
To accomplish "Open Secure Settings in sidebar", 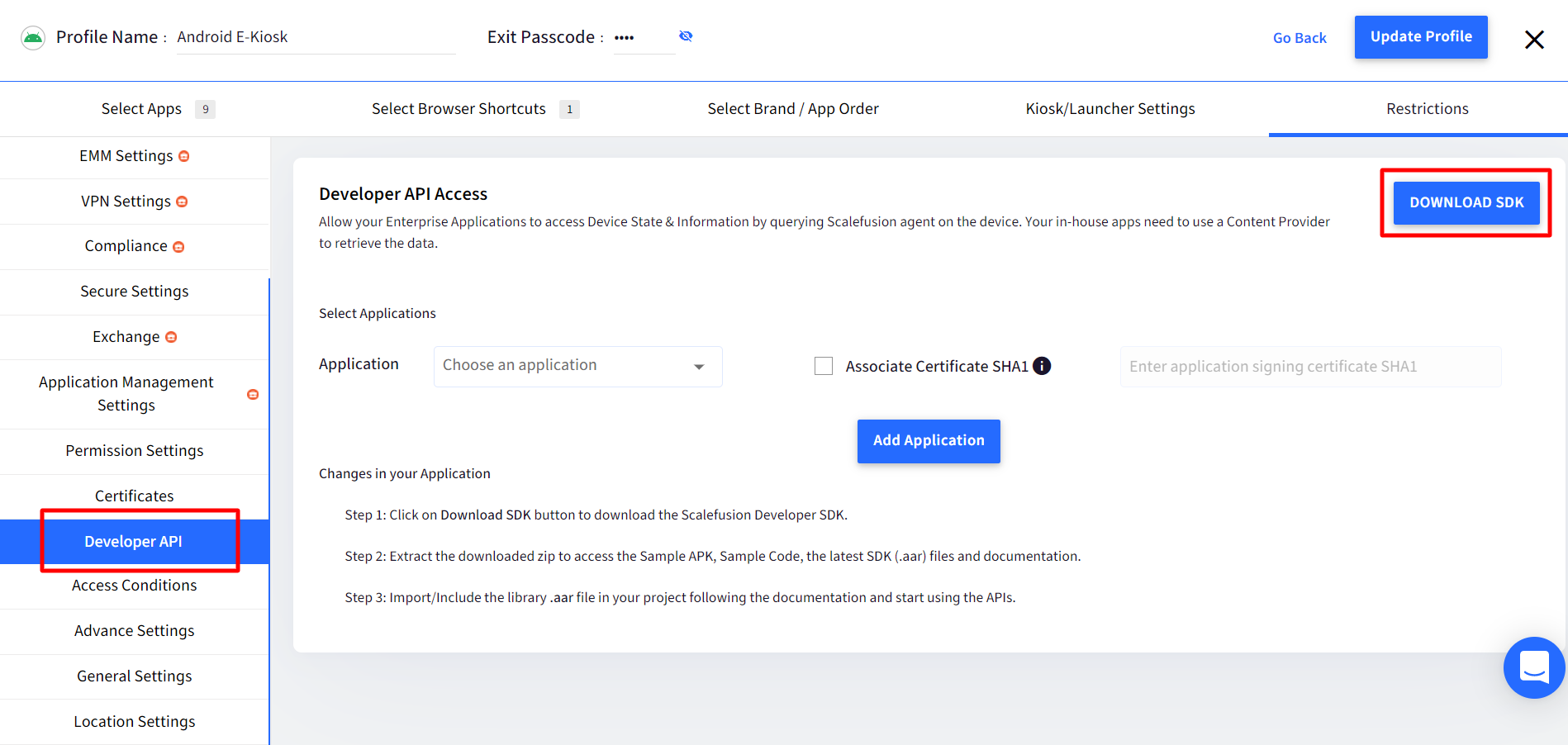I will coord(135,292).
